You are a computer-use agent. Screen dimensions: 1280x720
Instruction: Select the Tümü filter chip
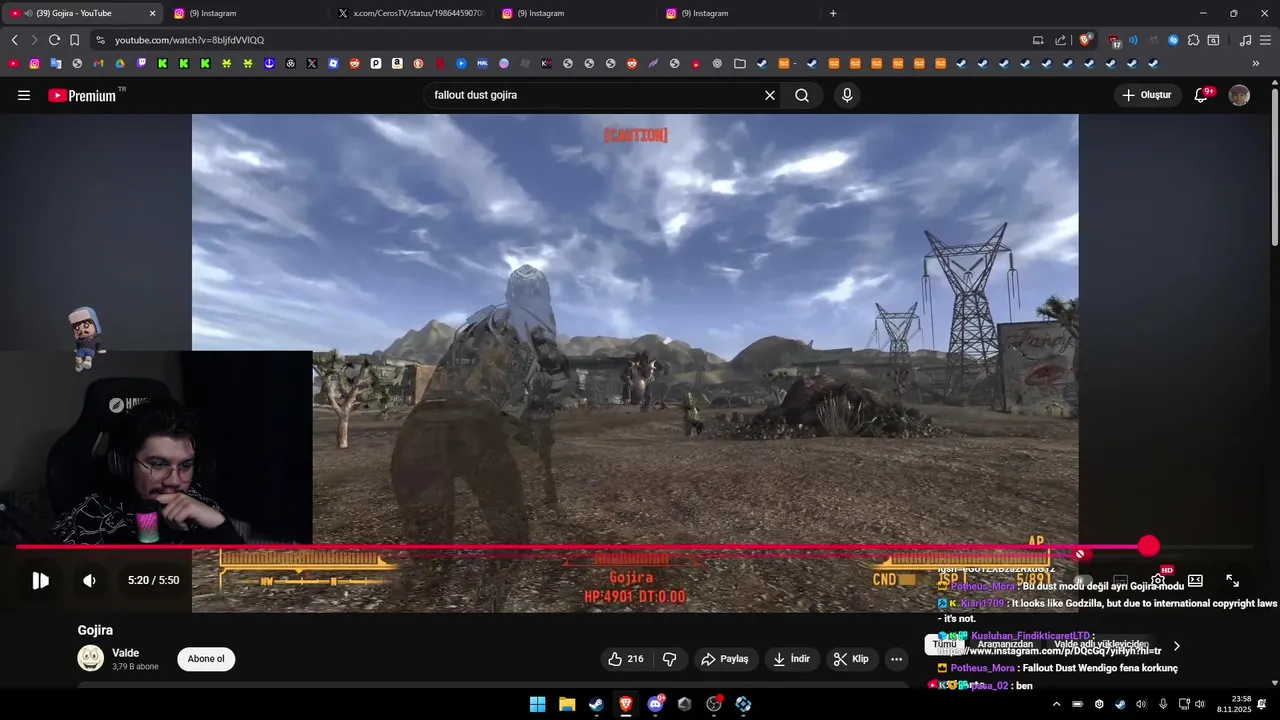[x=944, y=645]
